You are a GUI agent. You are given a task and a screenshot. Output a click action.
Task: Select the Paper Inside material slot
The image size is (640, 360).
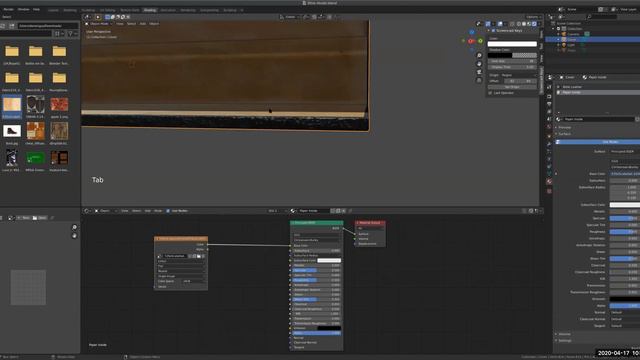coord(597,93)
